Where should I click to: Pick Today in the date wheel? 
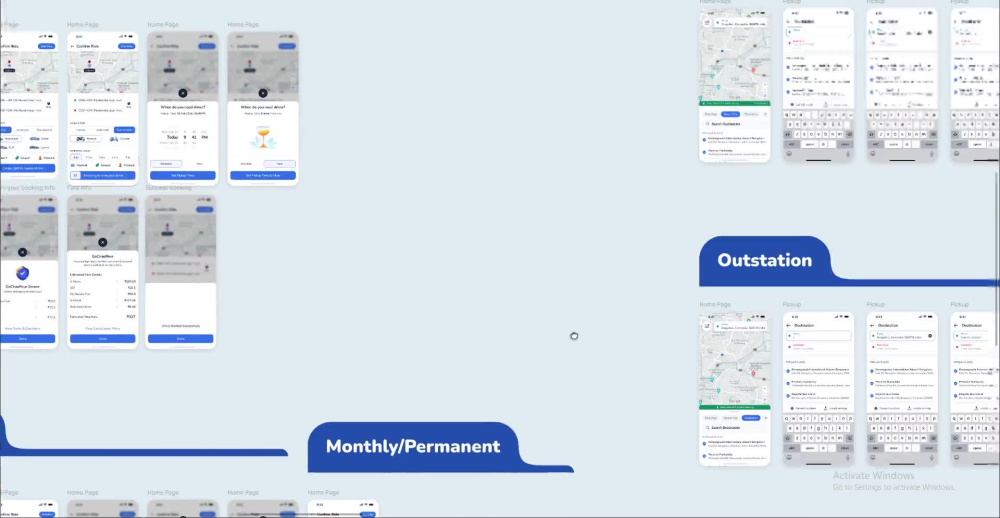pyautogui.click(x=173, y=137)
